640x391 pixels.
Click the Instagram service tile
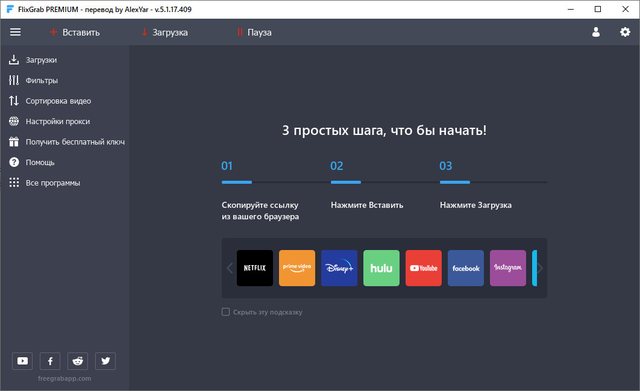pyautogui.click(x=508, y=268)
